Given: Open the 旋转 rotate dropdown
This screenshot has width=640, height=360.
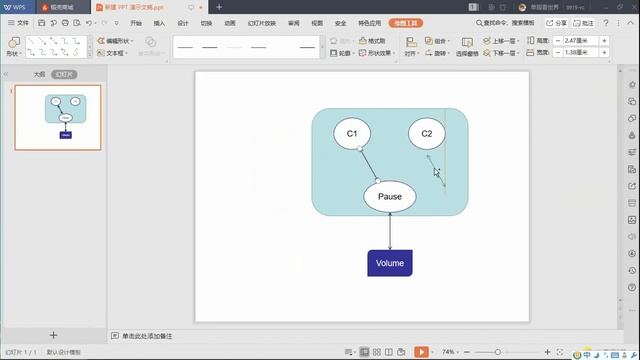Looking at the screenshot, I should pos(438,53).
